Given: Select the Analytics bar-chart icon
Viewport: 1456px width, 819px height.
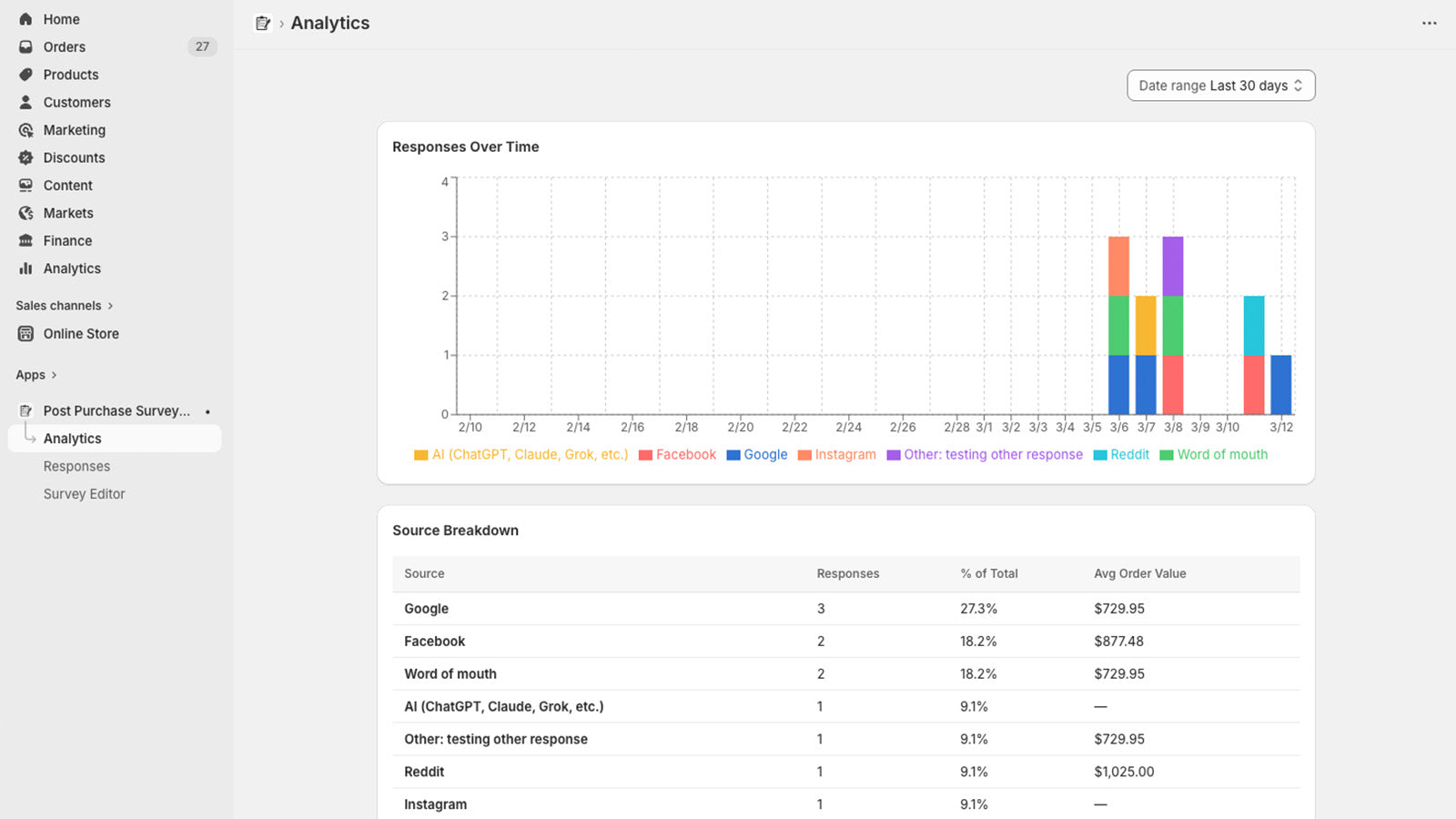Looking at the screenshot, I should [x=25, y=268].
